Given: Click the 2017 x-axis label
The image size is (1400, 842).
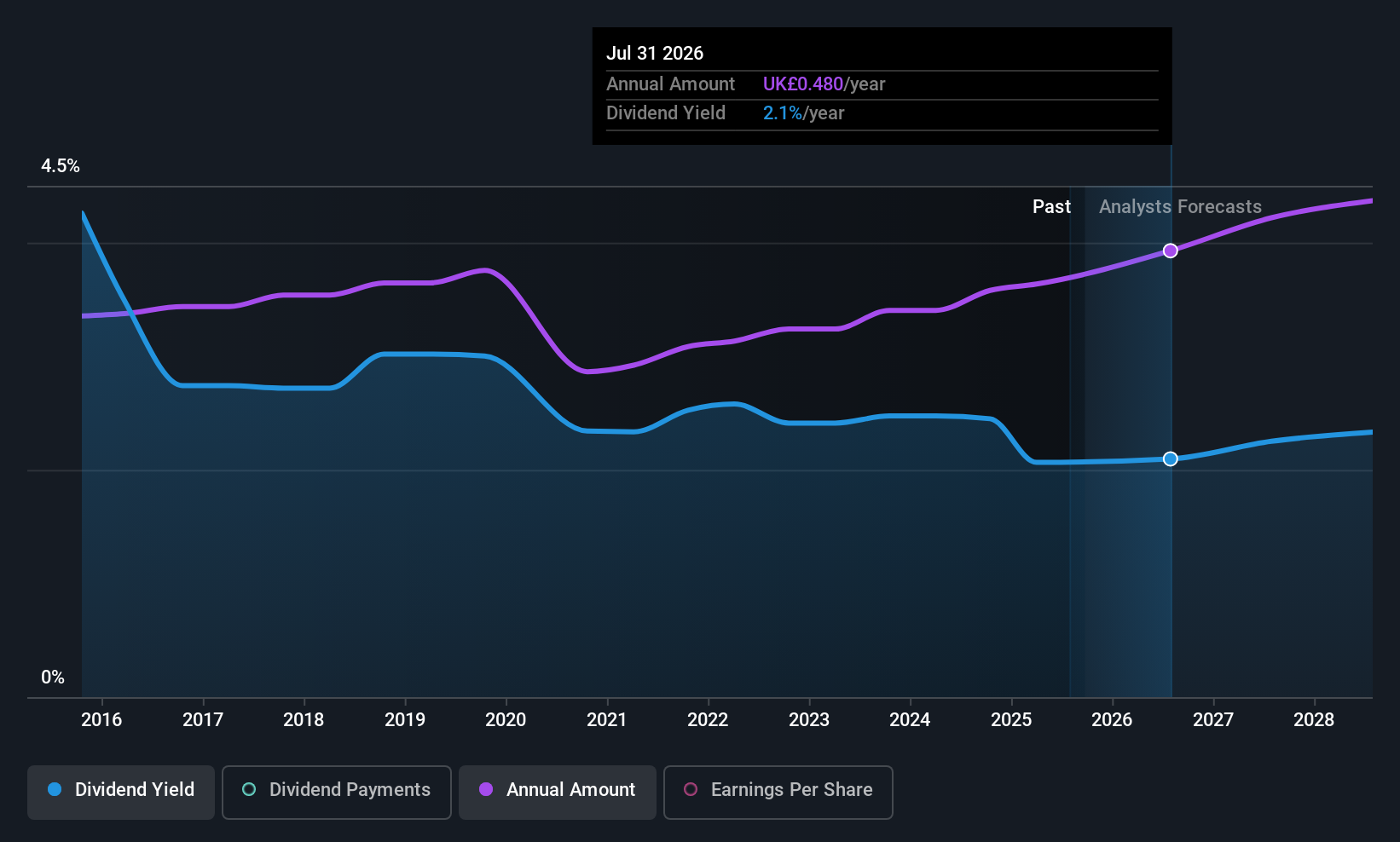Looking at the screenshot, I should pyautogui.click(x=203, y=720).
